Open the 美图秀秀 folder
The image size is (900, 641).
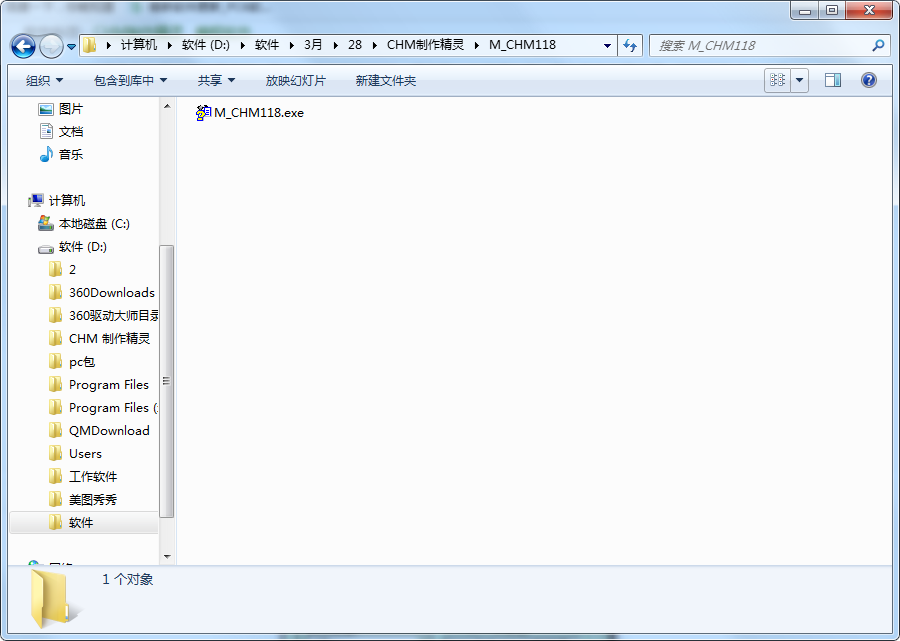pyautogui.click(x=93, y=499)
